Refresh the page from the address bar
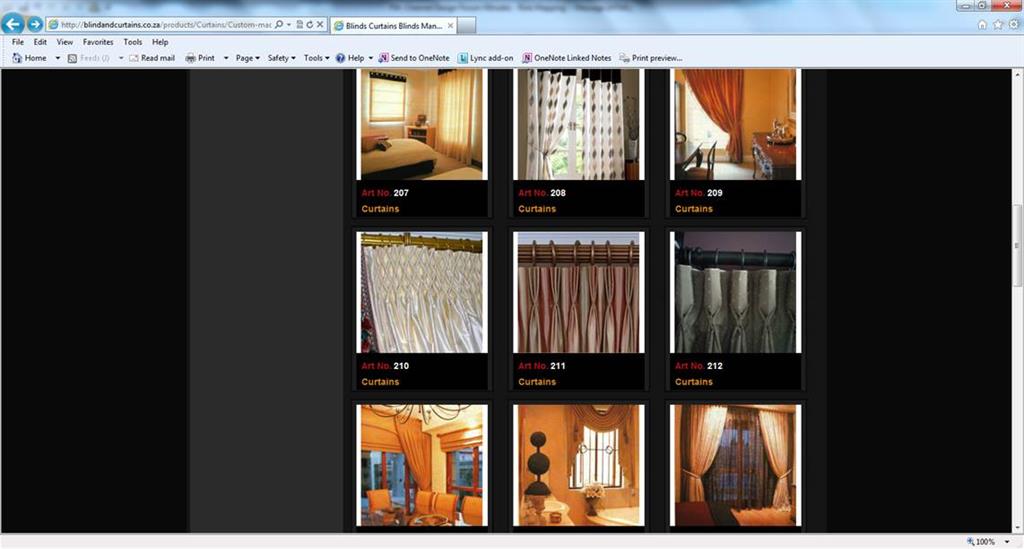Screen dimensions: 1024x549 click(310, 25)
